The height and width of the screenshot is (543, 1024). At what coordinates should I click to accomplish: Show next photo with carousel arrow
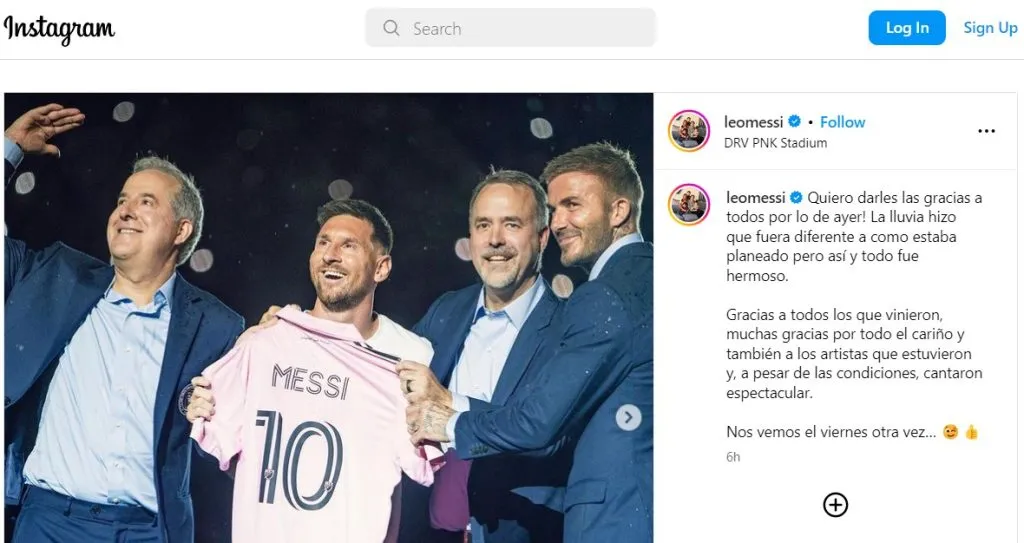(628, 417)
